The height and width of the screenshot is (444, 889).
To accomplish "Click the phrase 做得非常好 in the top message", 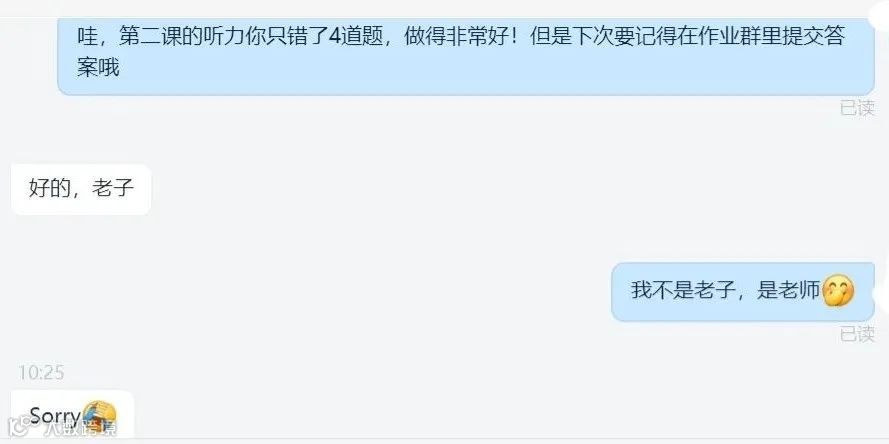I will coord(457,36).
